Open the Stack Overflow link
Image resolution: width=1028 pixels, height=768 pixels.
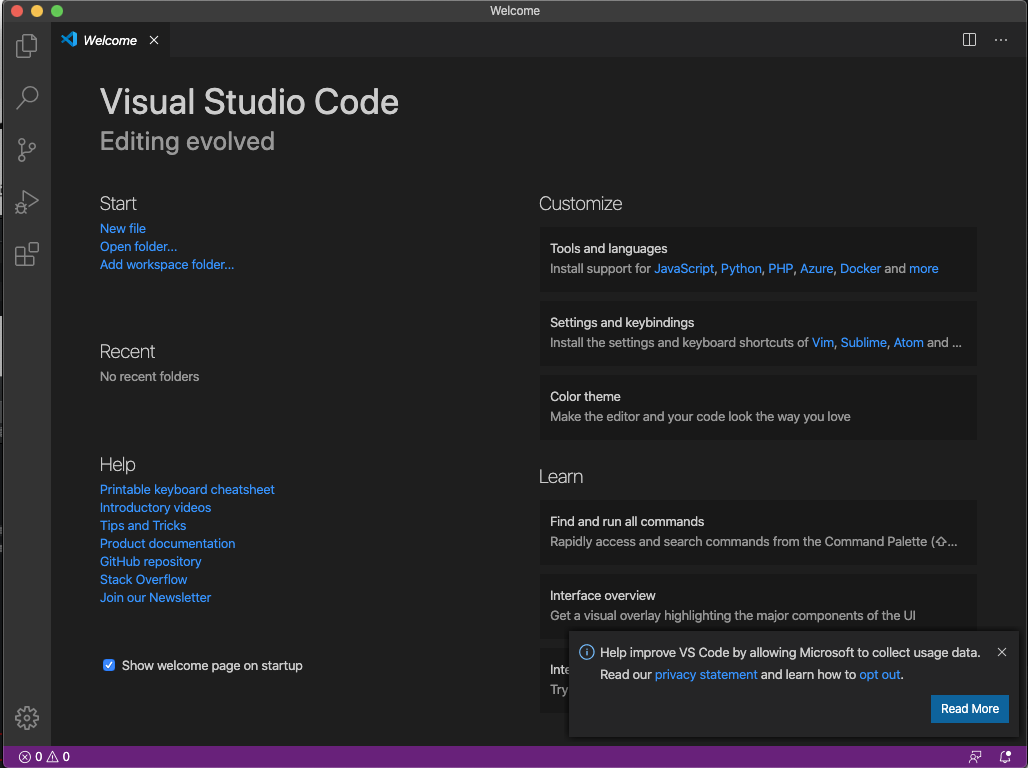[144, 580]
